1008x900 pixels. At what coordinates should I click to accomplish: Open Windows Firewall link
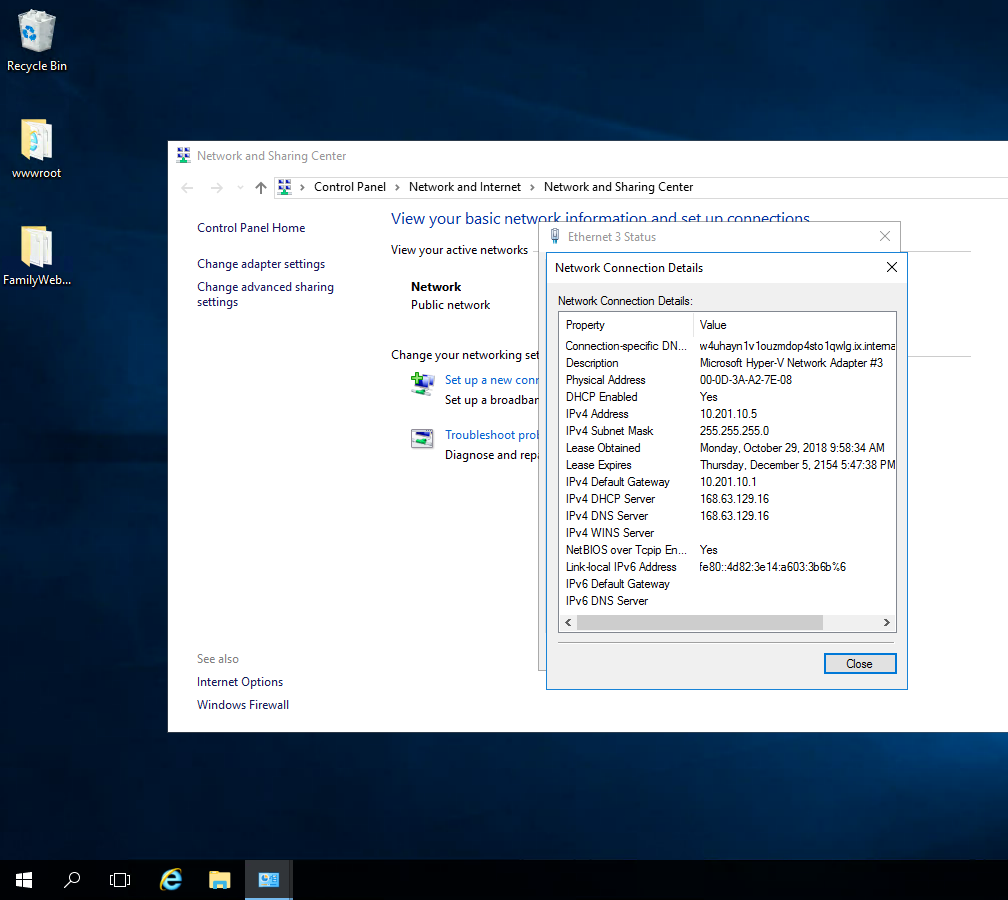[x=243, y=705]
